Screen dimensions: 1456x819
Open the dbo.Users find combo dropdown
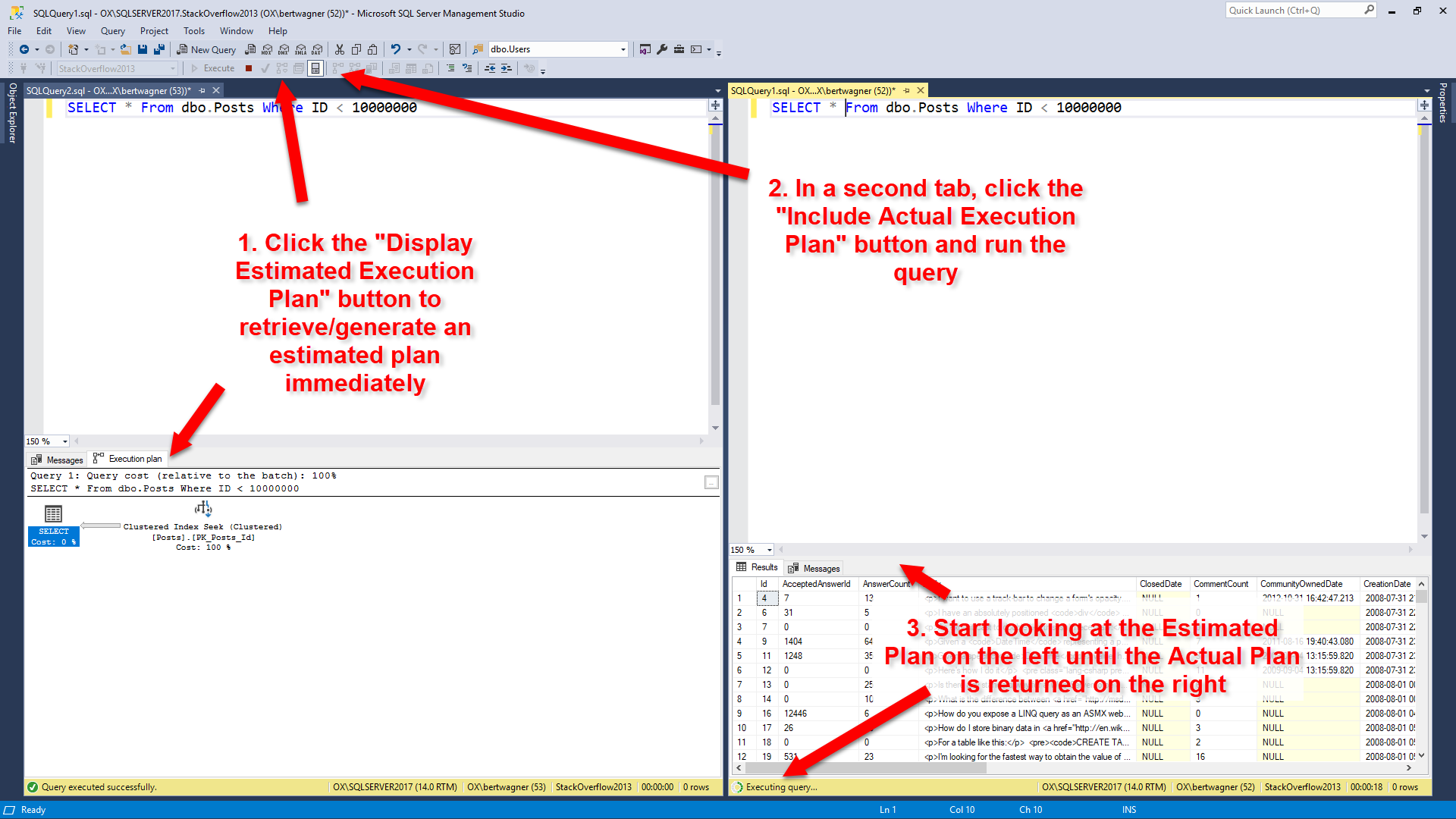(623, 49)
